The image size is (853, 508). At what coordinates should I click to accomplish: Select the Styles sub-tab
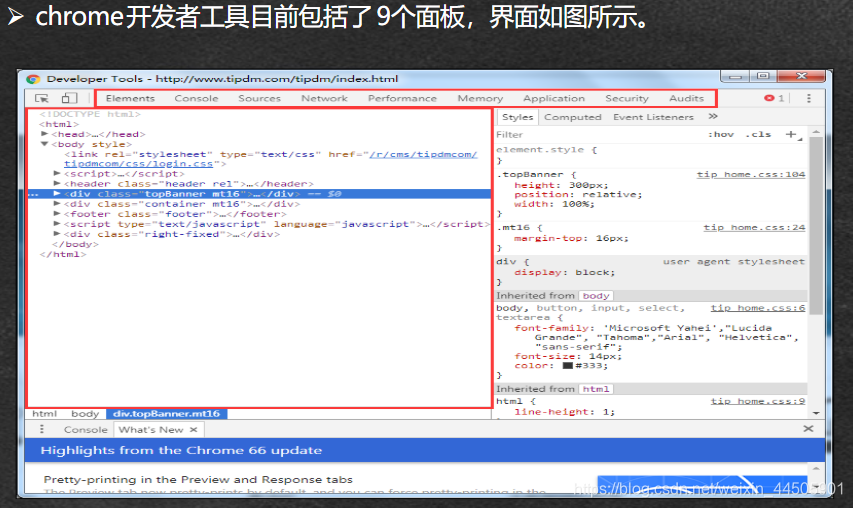point(517,117)
